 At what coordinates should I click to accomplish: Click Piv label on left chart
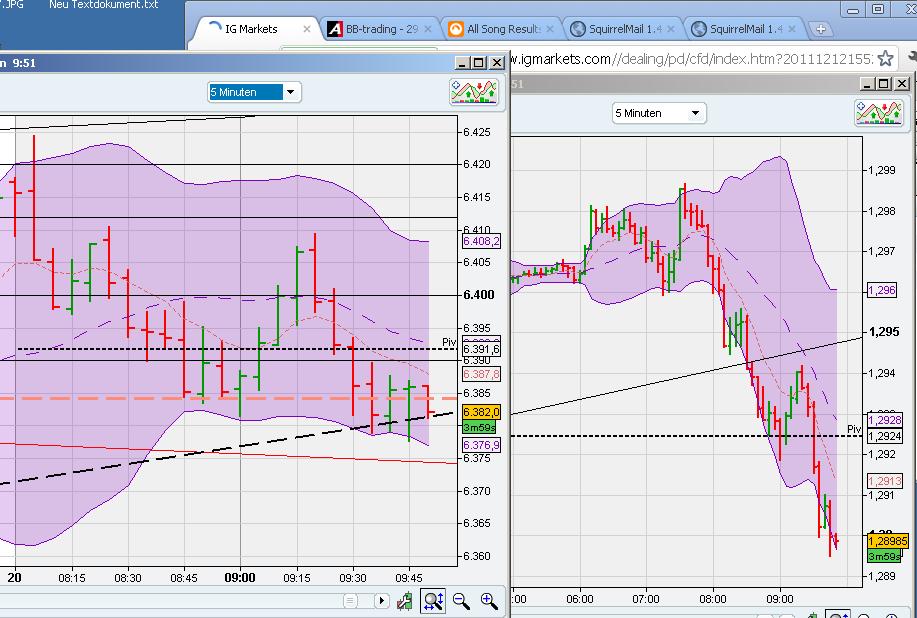(449, 342)
